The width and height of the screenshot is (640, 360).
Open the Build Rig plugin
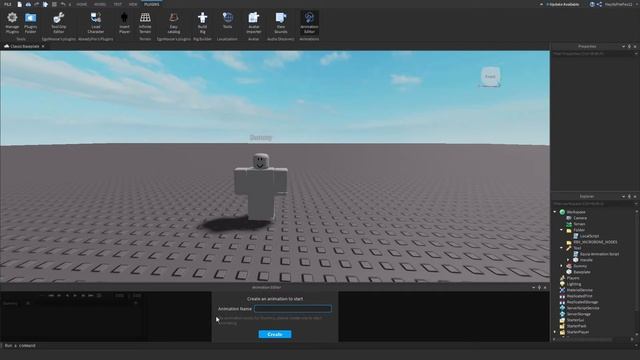point(202,23)
